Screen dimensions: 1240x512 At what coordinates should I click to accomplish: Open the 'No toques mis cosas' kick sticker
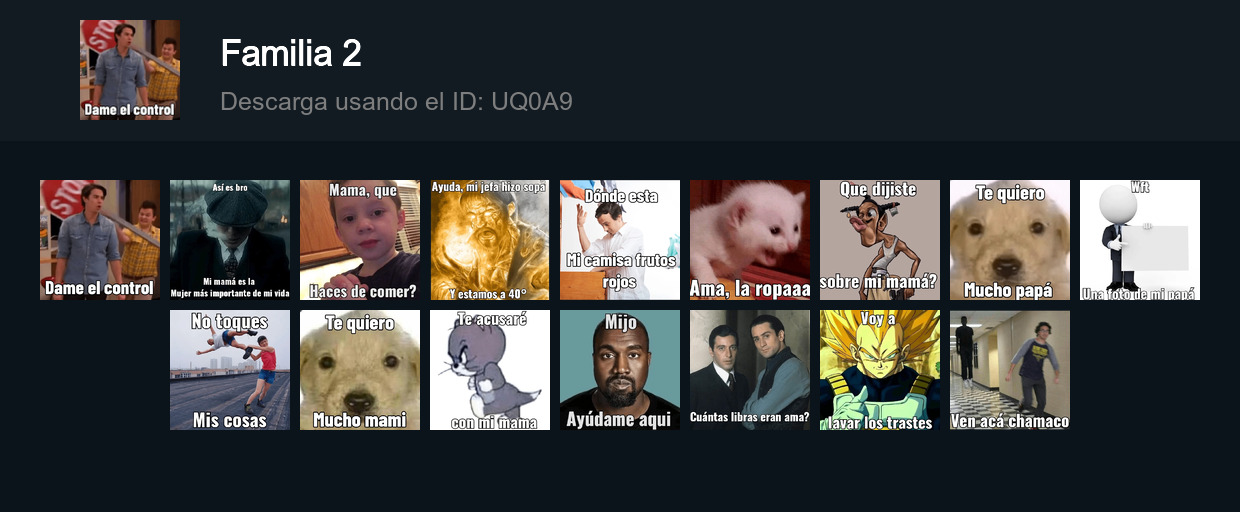coord(230,370)
